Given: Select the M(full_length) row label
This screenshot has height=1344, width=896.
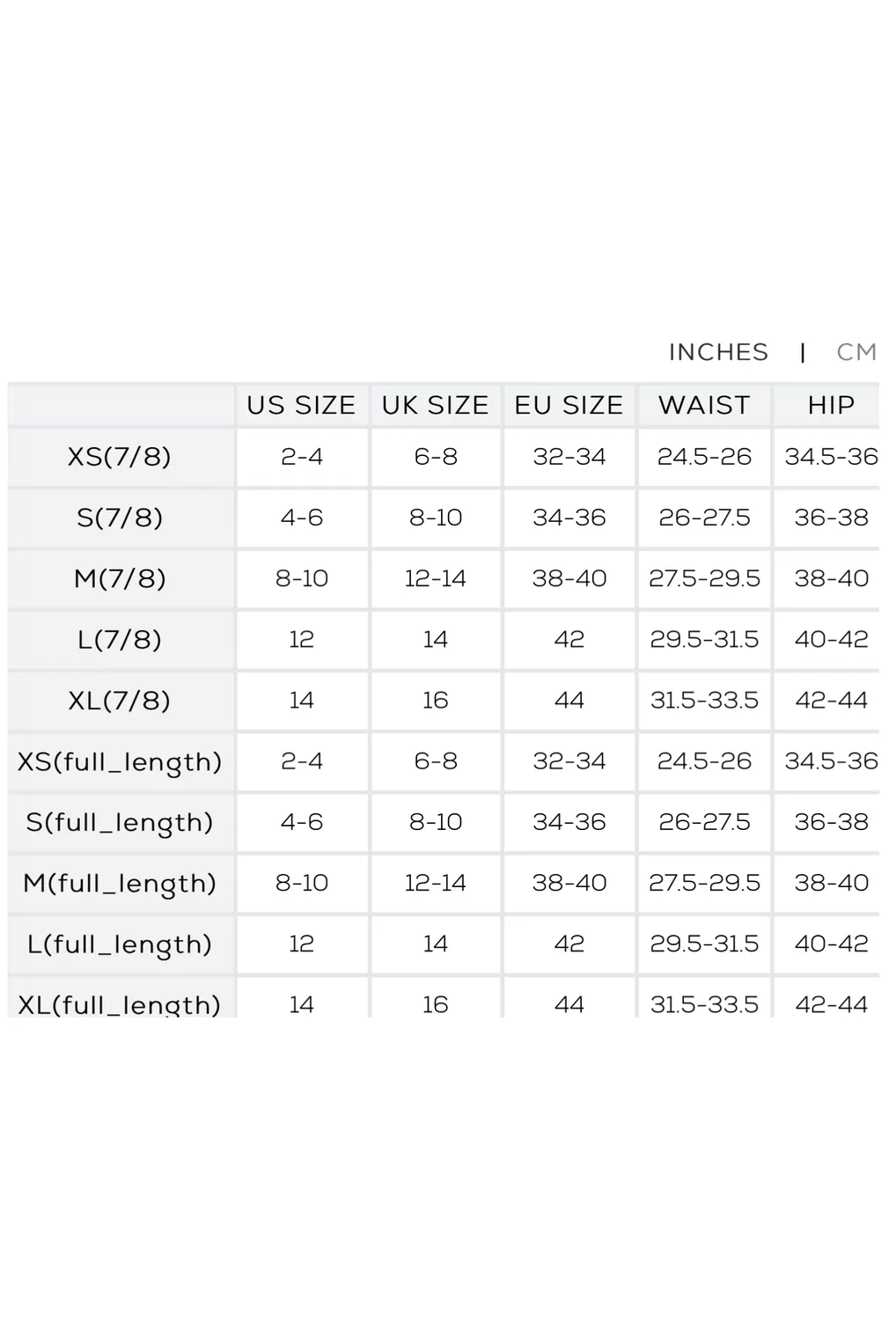Looking at the screenshot, I should click(x=121, y=883).
